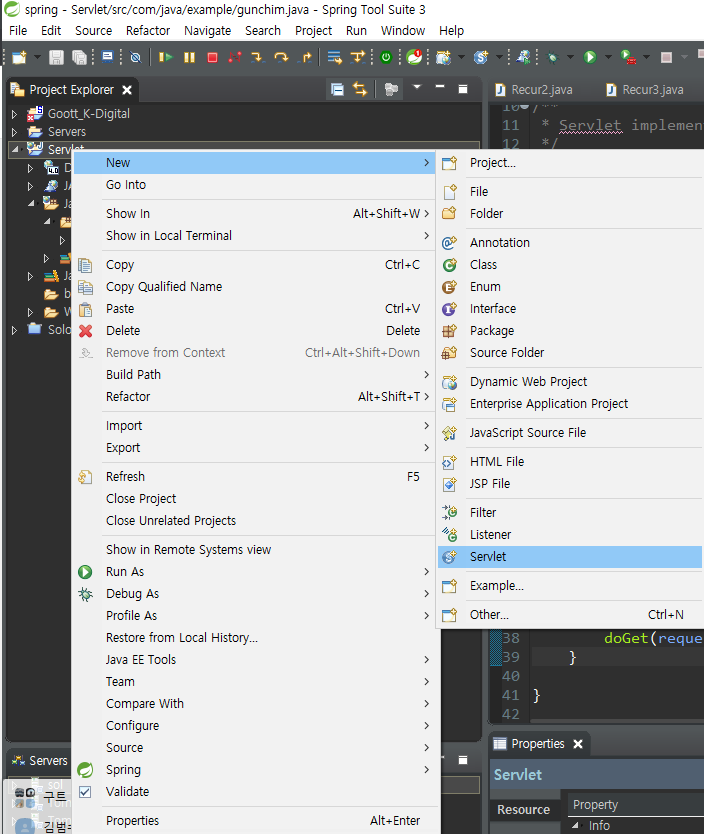The width and height of the screenshot is (704, 834).
Task: Open the dropdown arrow beside the Debug icon
Action: click(571, 57)
